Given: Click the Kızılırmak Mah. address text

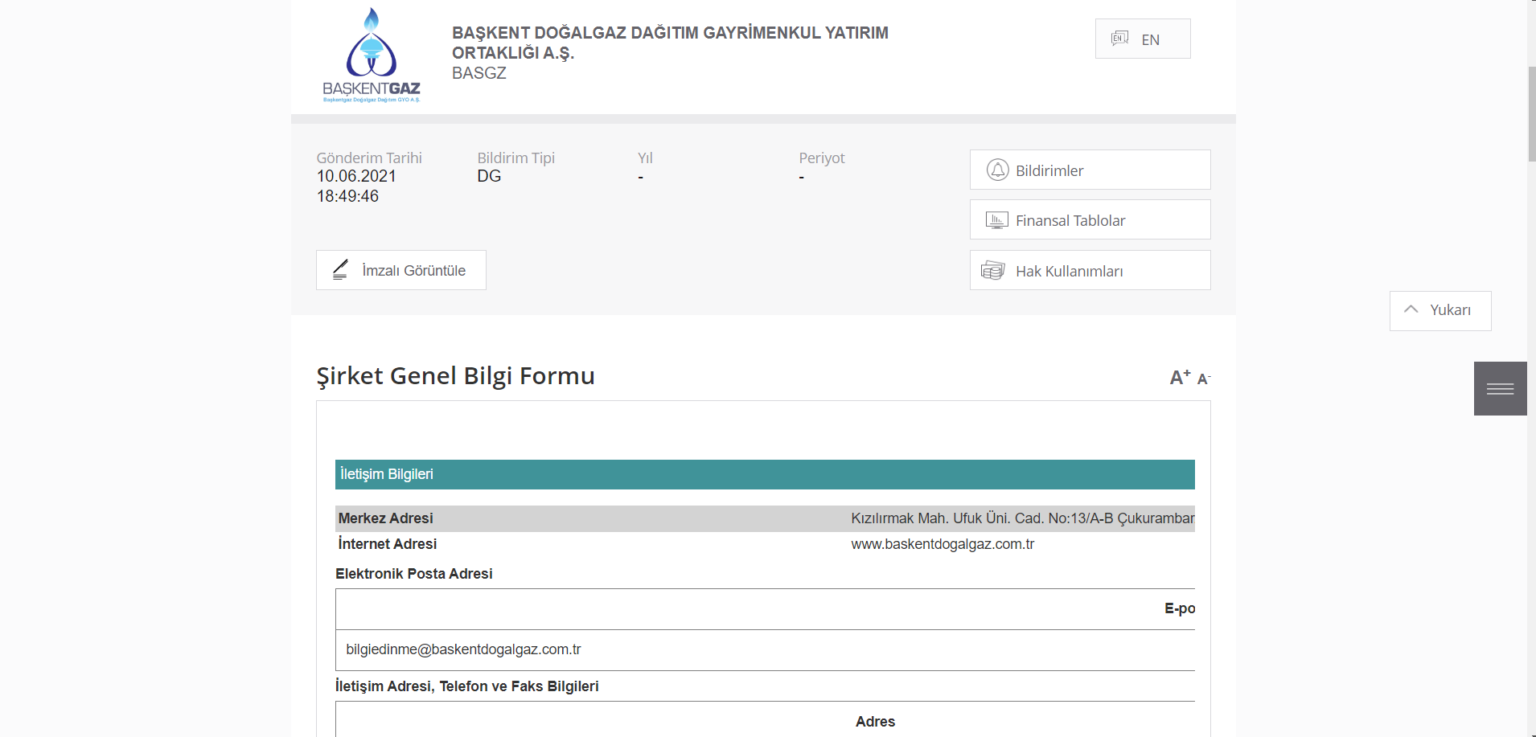Looking at the screenshot, I should pyautogui.click(x=1023, y=519).
